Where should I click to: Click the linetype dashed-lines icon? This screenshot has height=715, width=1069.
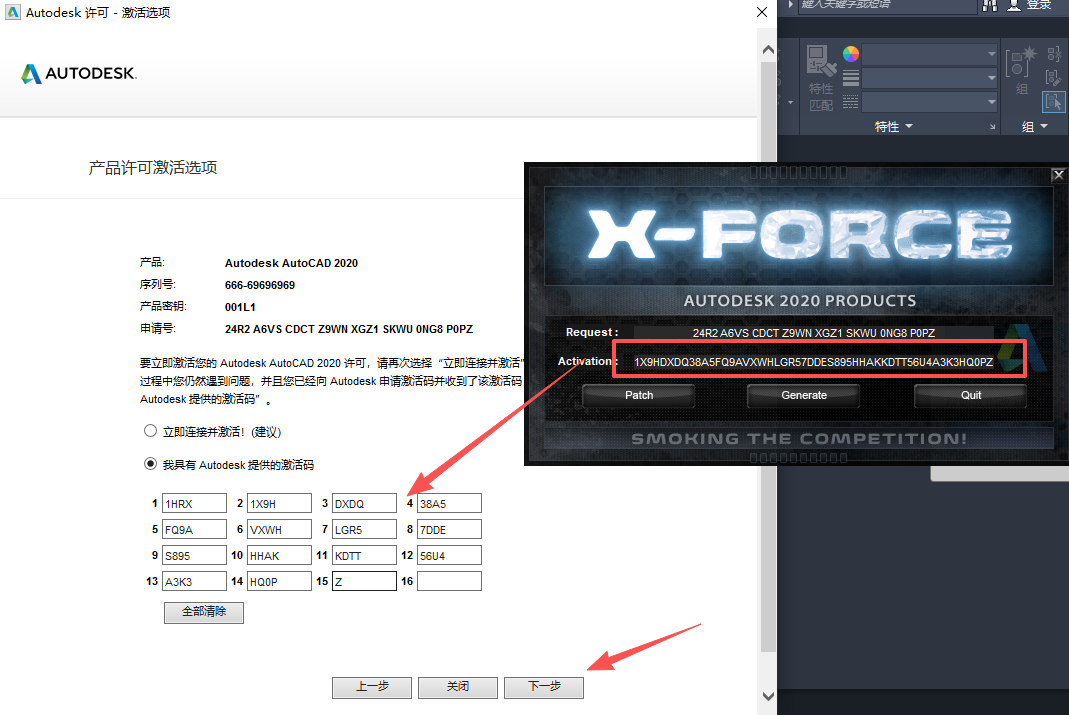[x=851, y=103]
